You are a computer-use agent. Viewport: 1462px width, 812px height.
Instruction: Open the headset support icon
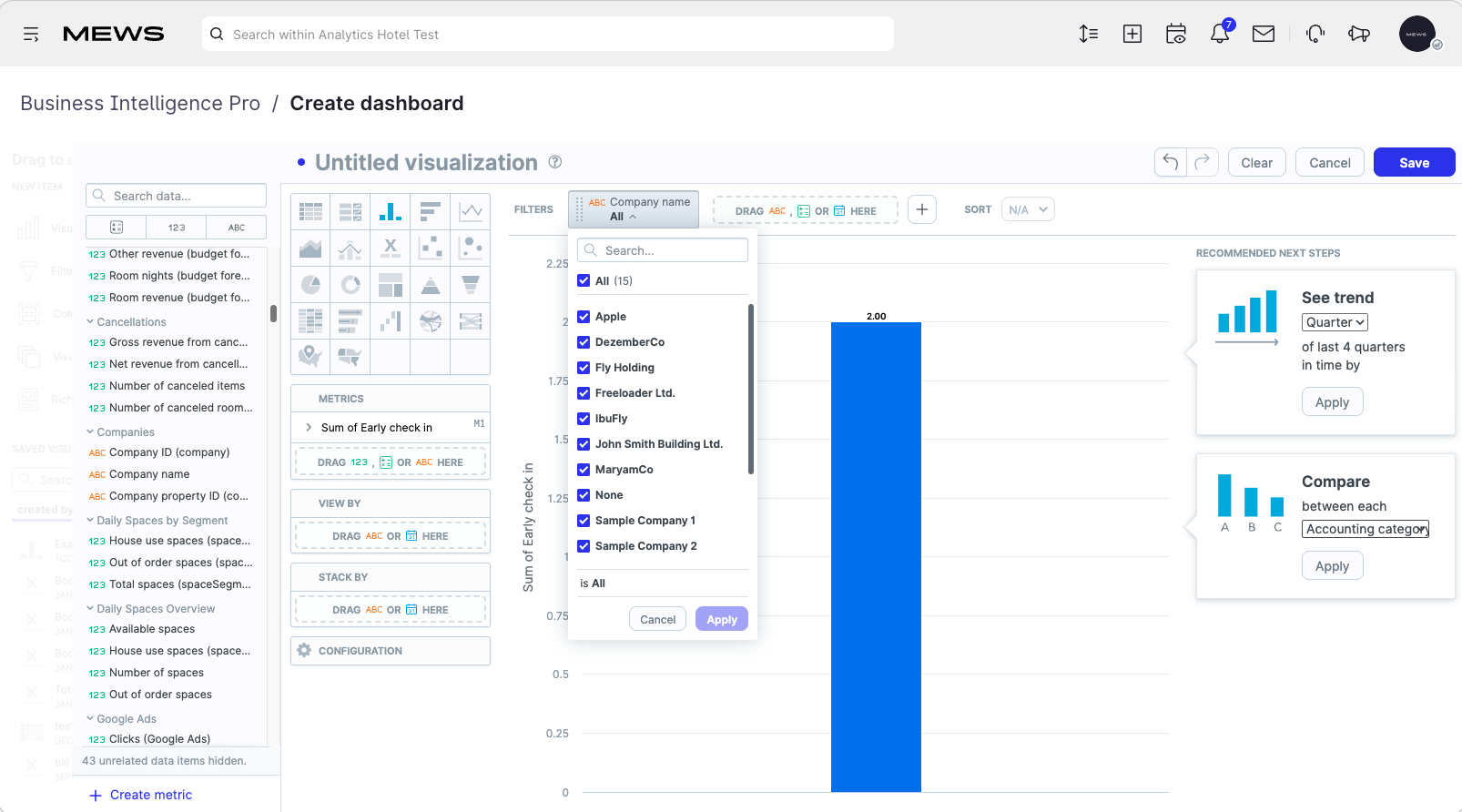pos(1315,34)
